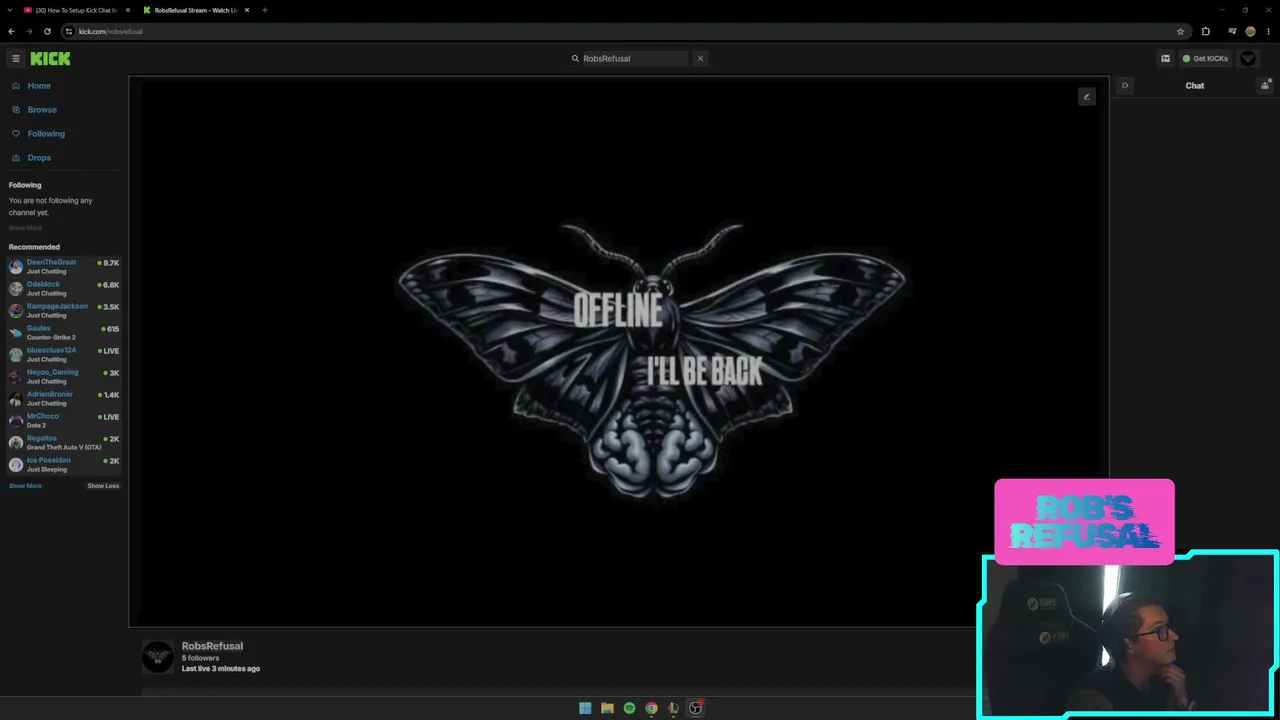Open the Chrome extensions puzzle icon
Image resolution: width=1280 pixels, height=720 pixels.
coord(1205,31)
